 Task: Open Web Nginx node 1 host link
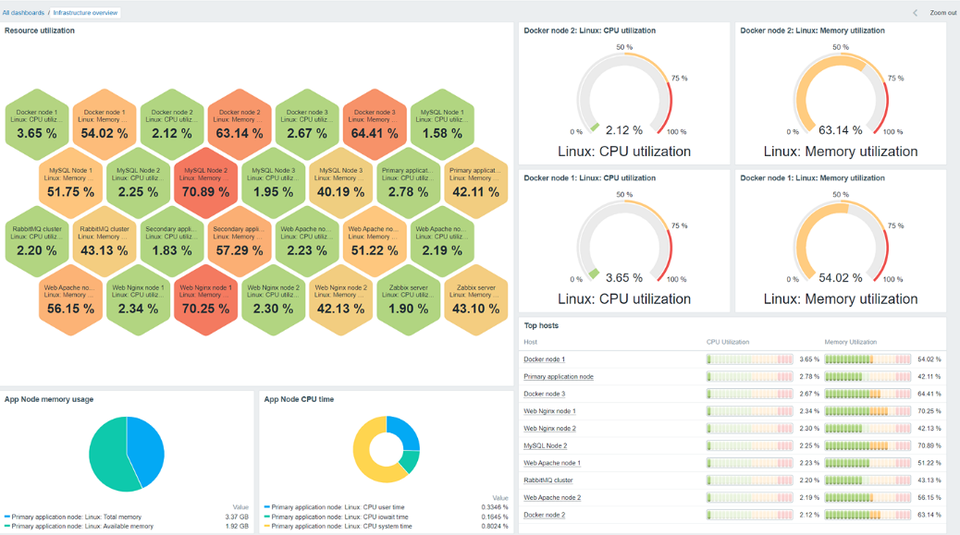550,411
